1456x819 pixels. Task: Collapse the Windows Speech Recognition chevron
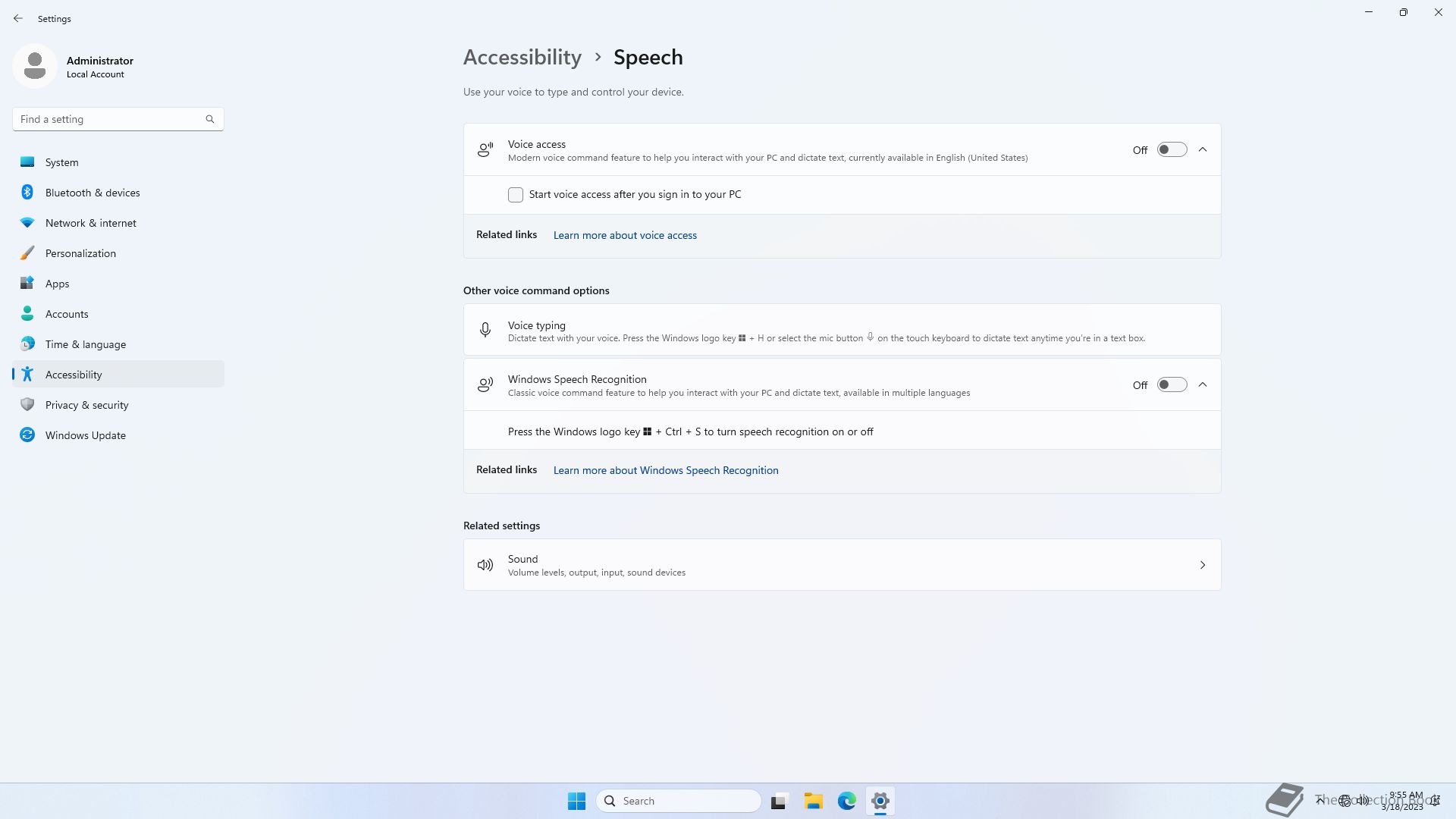[x=1203, y=384]
